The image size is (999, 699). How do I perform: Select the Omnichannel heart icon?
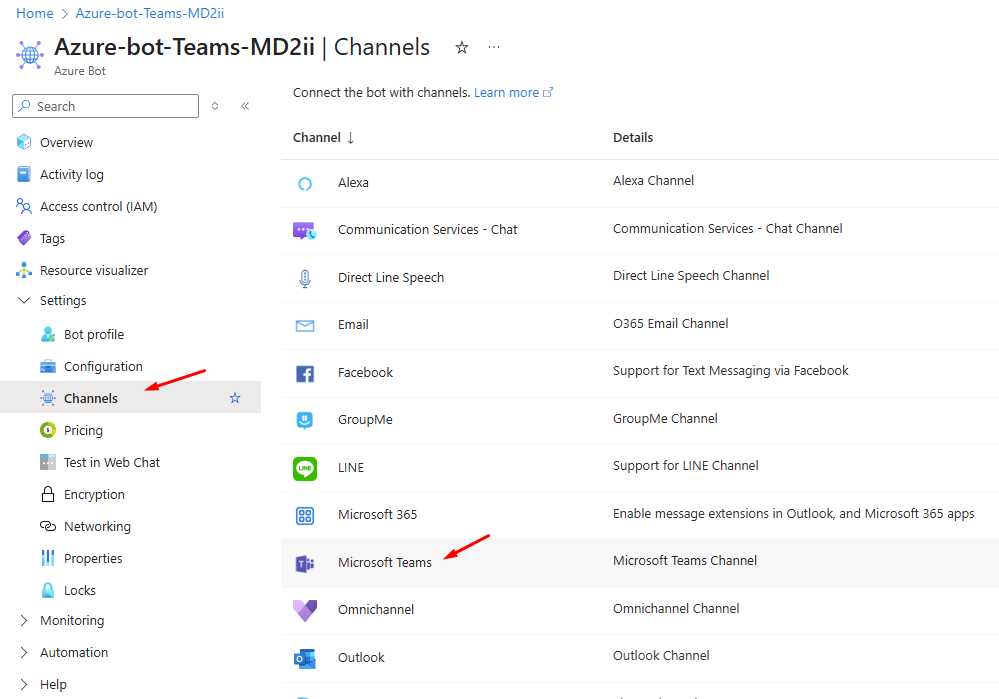(305, 610)
